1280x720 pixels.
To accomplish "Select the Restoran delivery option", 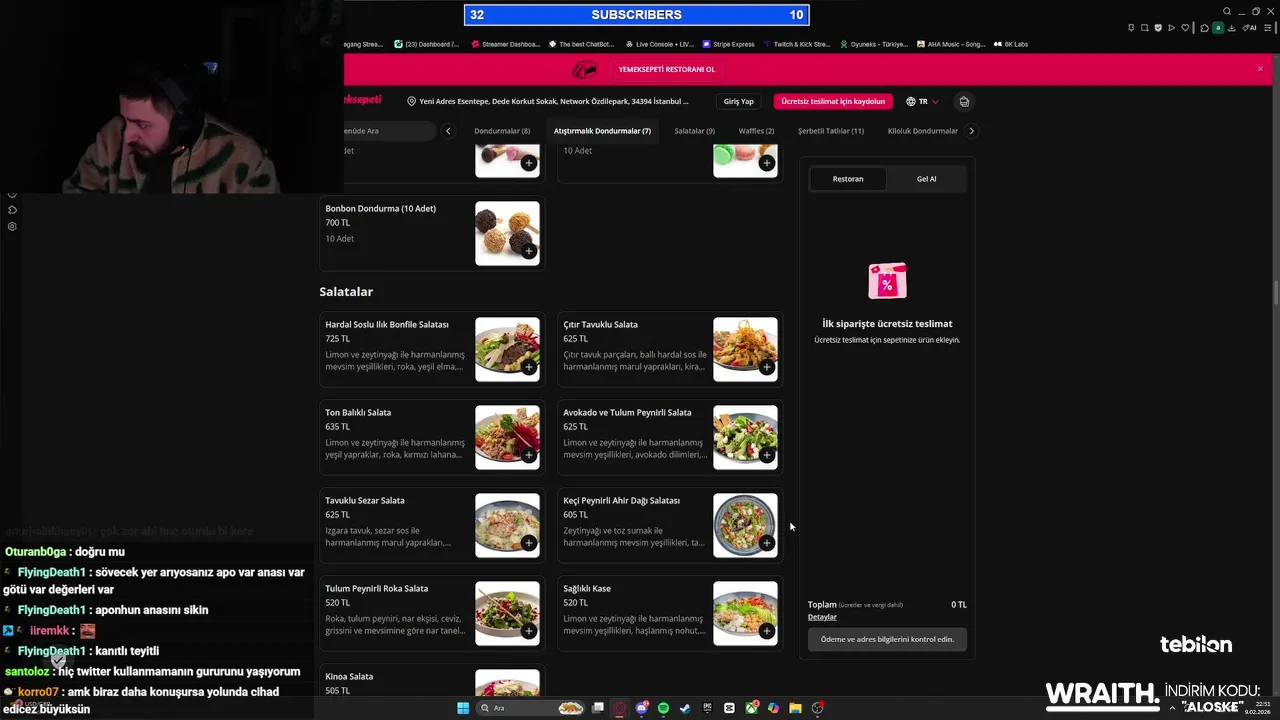I will (848, 179).
